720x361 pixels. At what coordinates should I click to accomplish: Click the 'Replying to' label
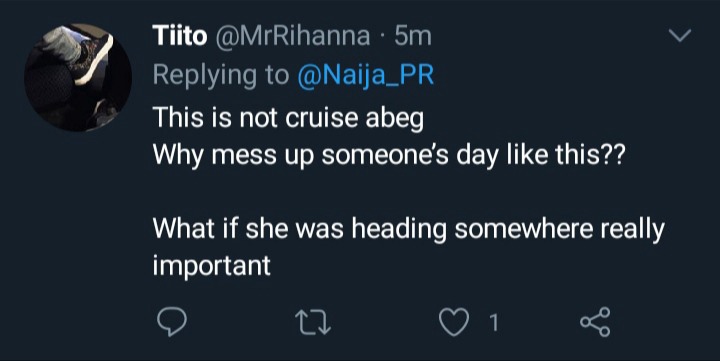(221, 76)
